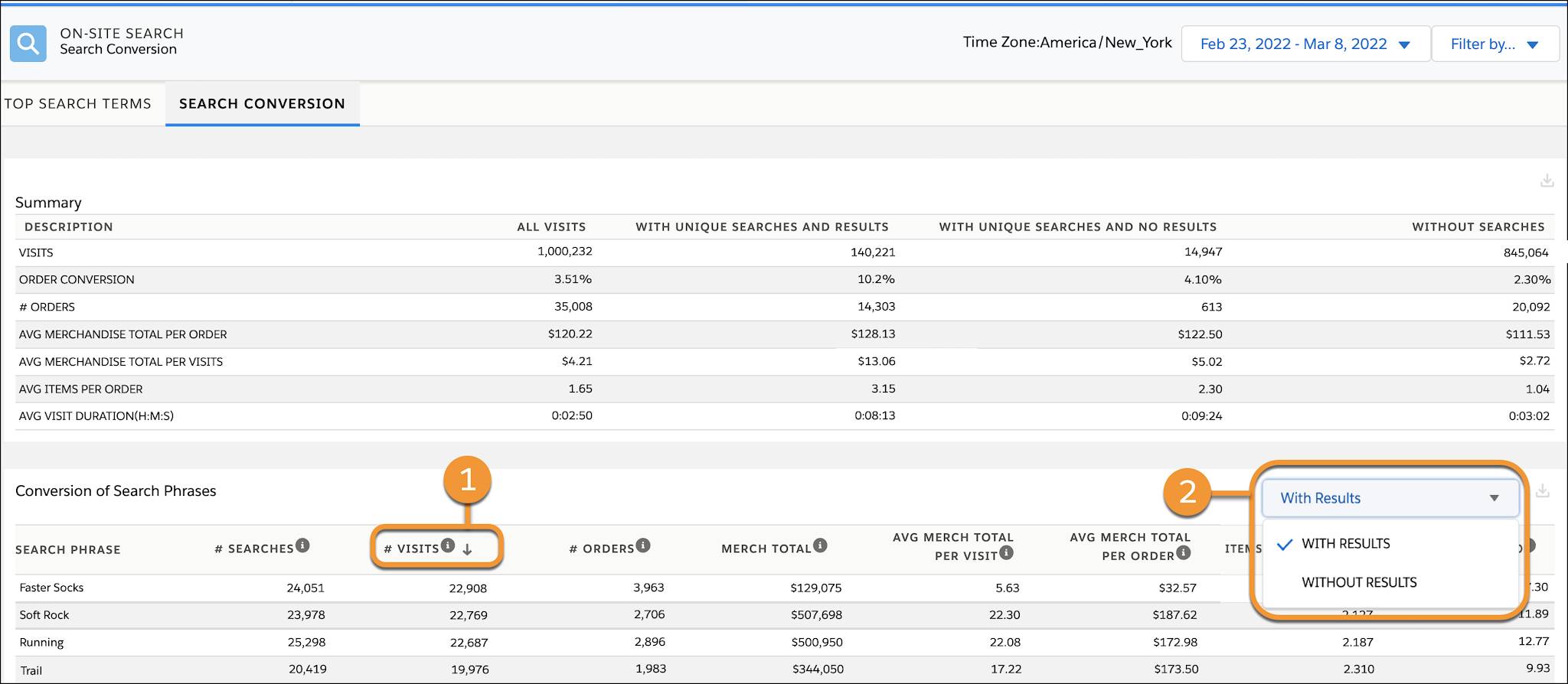Click the AVG ITEMS PER ORDER row label
The height and width of the screenshot is (684, 1568).
(x=81, y=389)
